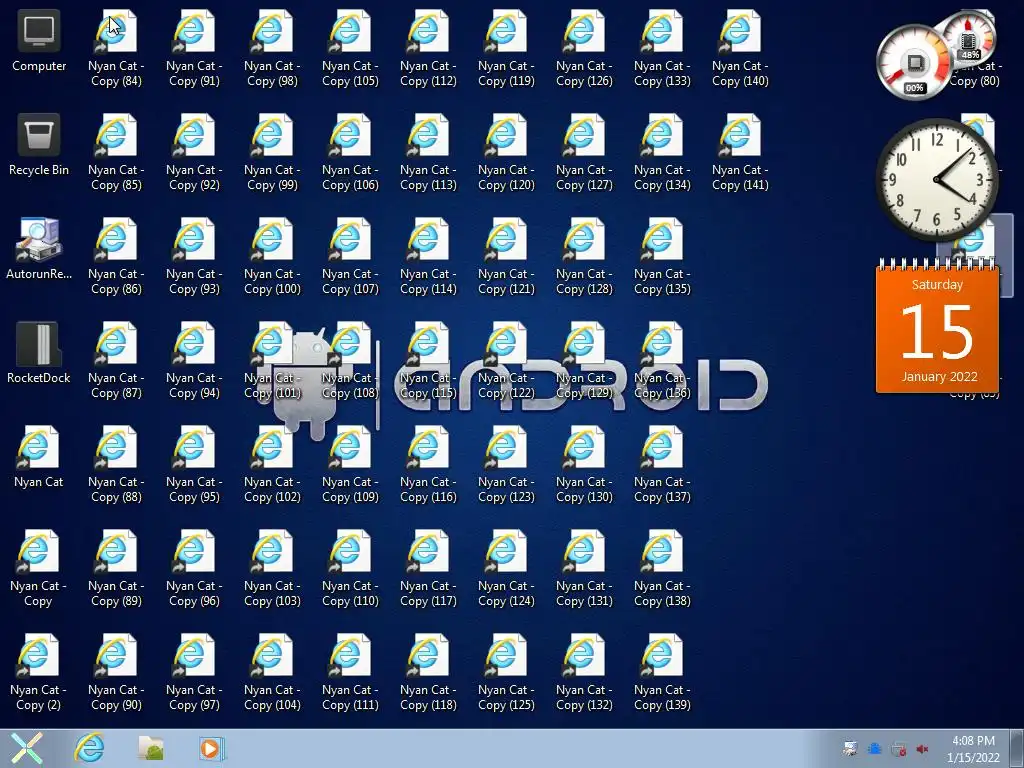The image size is (1024, 768).
Task: Click the muted volume tray icon
Action: [922, 749]
